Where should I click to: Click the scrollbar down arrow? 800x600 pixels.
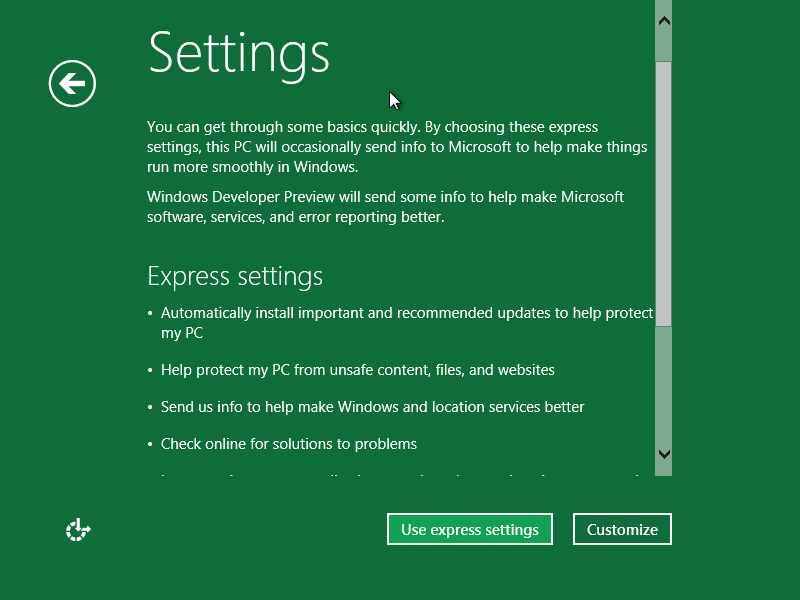664,454
